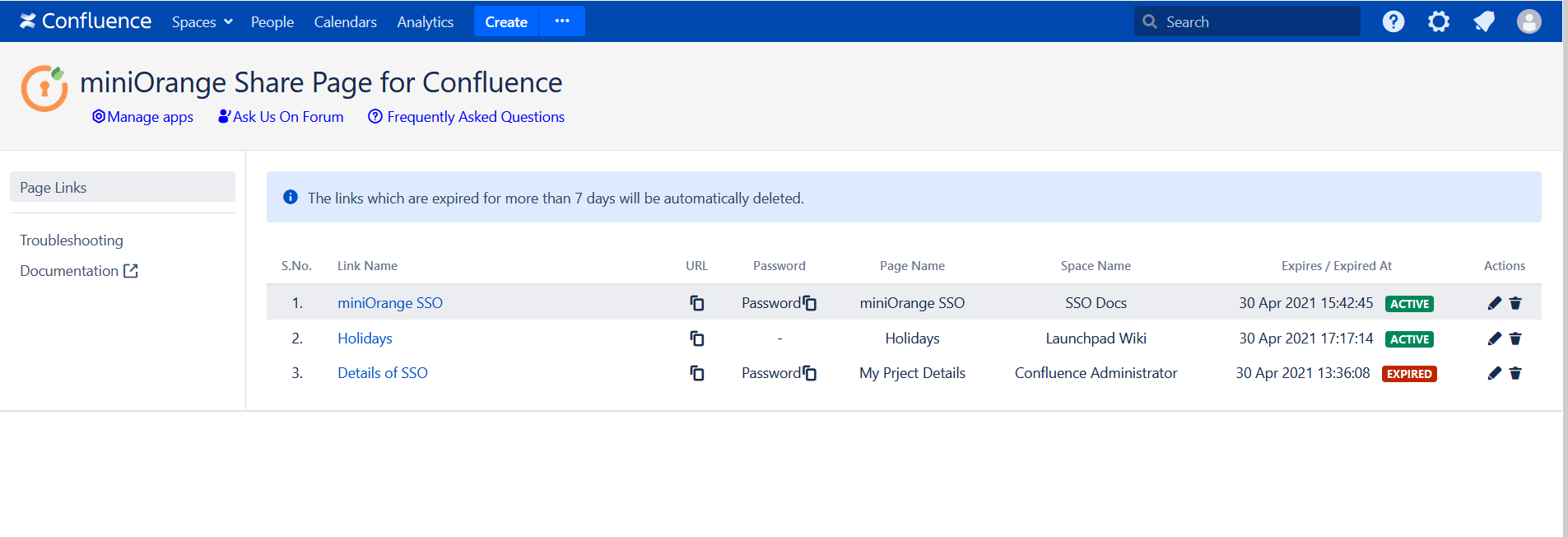Copy password for Details of SSO row

click(810, 373)
